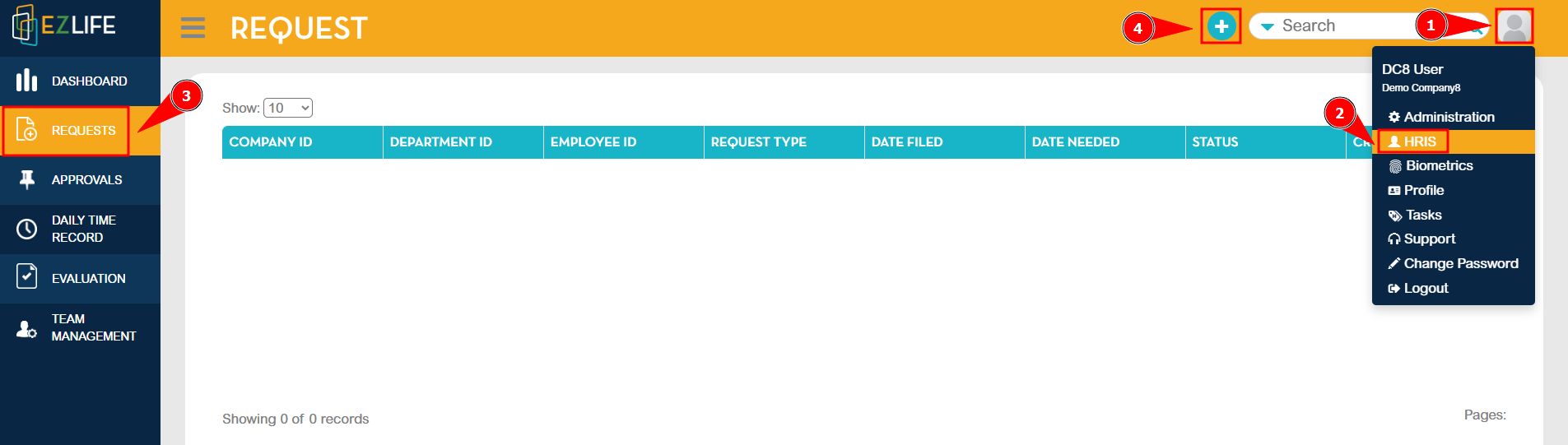Image resolution: width=1568 pixels, height=445 pixels.
Task: Click the Dashboard bar chart icon
Action: 26,81
